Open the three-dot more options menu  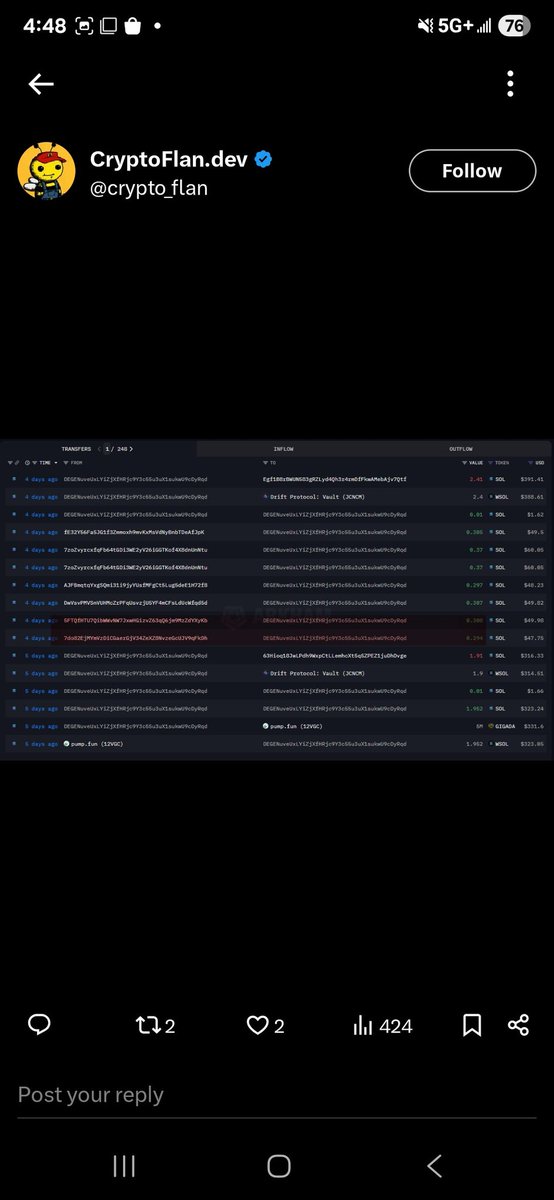click(510, 84)
